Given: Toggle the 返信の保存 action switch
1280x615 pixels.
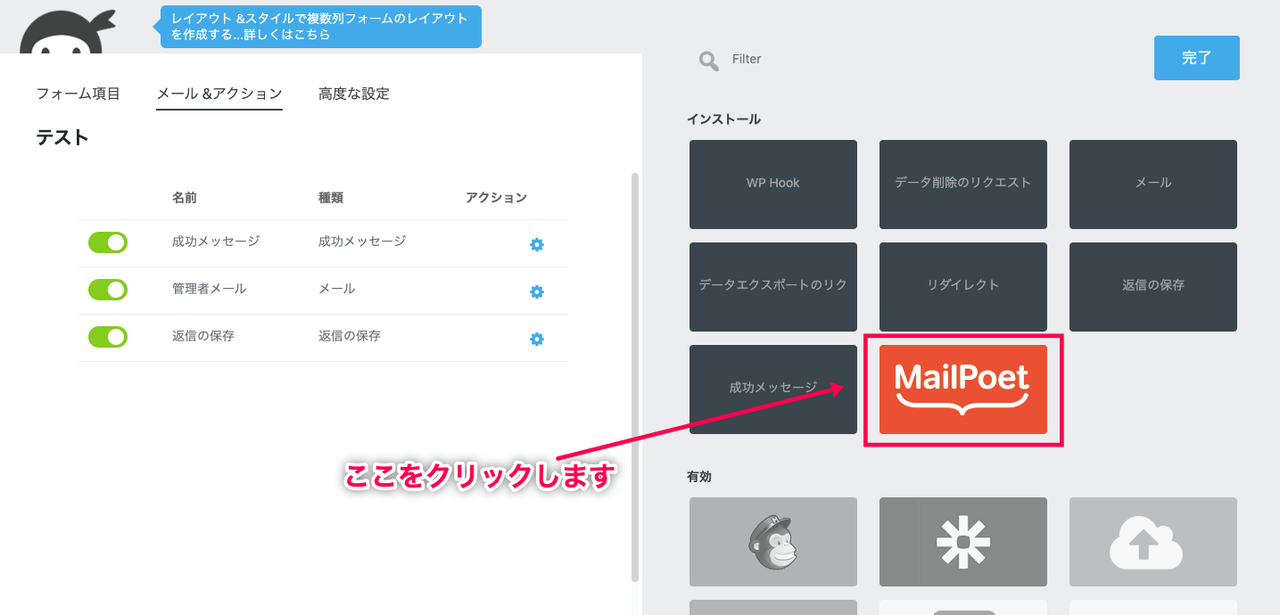Looking at the screenshot, I should click(x=108, y=337).
